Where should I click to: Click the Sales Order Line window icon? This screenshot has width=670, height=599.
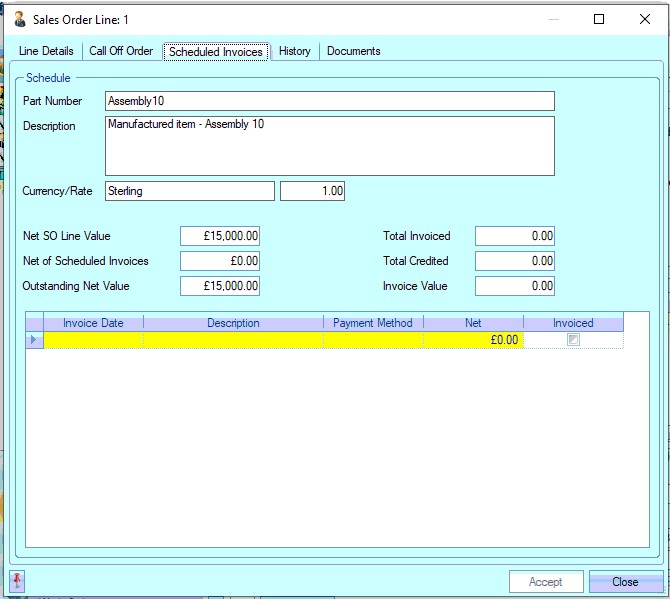click(x=19, y=19)
